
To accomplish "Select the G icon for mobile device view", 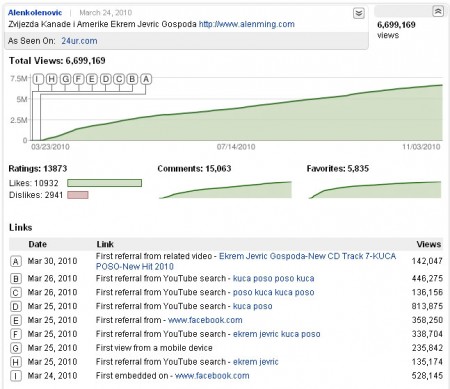I will [x=16, y=348].
